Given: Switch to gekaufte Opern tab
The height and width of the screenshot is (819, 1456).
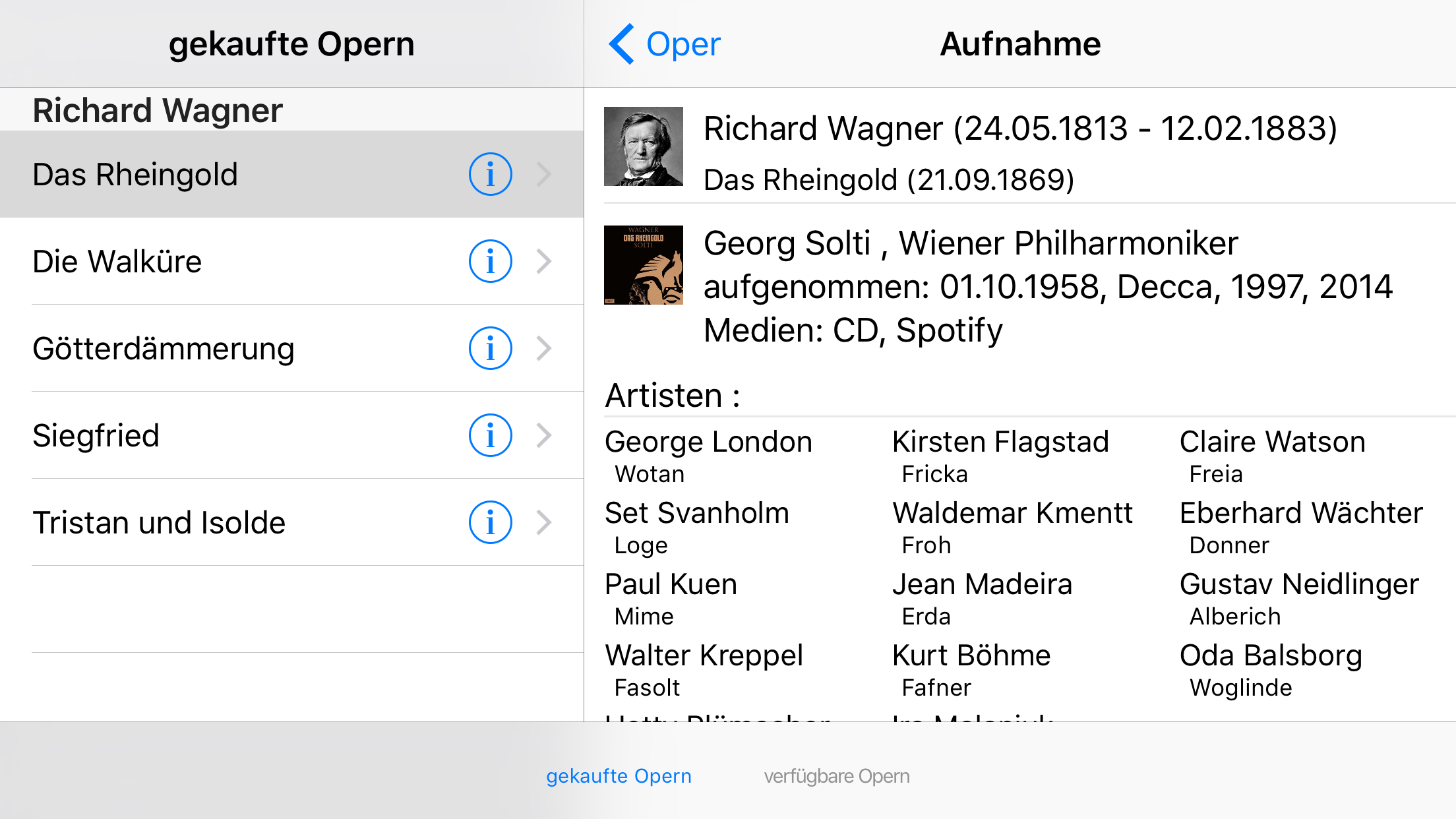Looking at the screenshot, I should tap(619, 776).
